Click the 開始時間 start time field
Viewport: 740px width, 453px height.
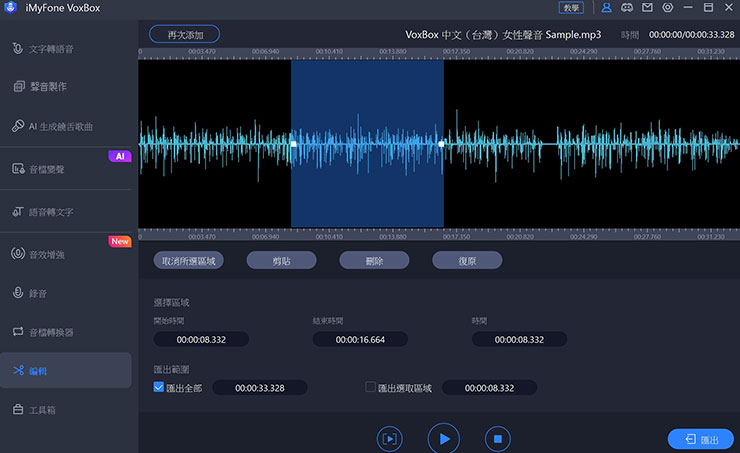201,339
